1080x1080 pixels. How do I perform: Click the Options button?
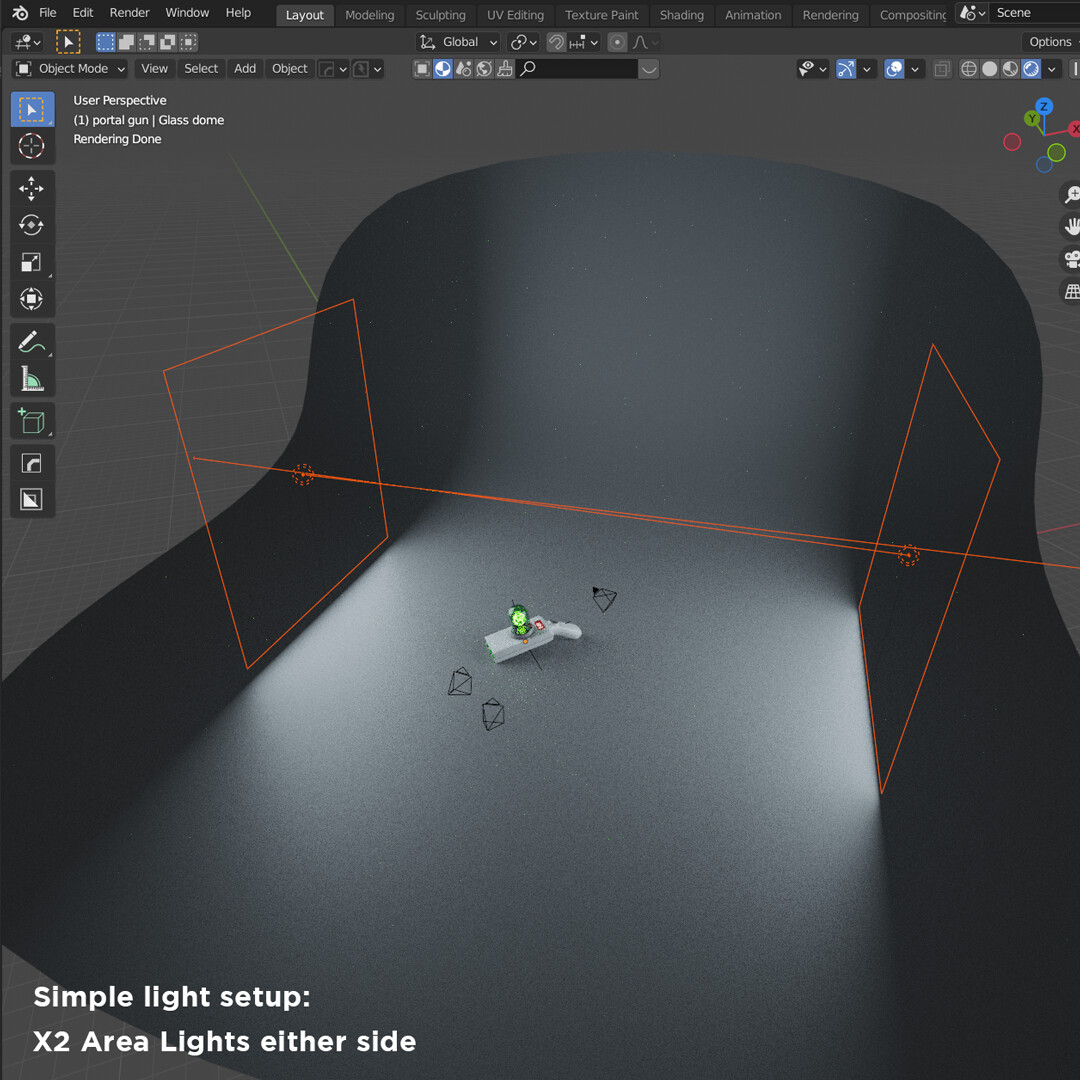coord(1050,42)
